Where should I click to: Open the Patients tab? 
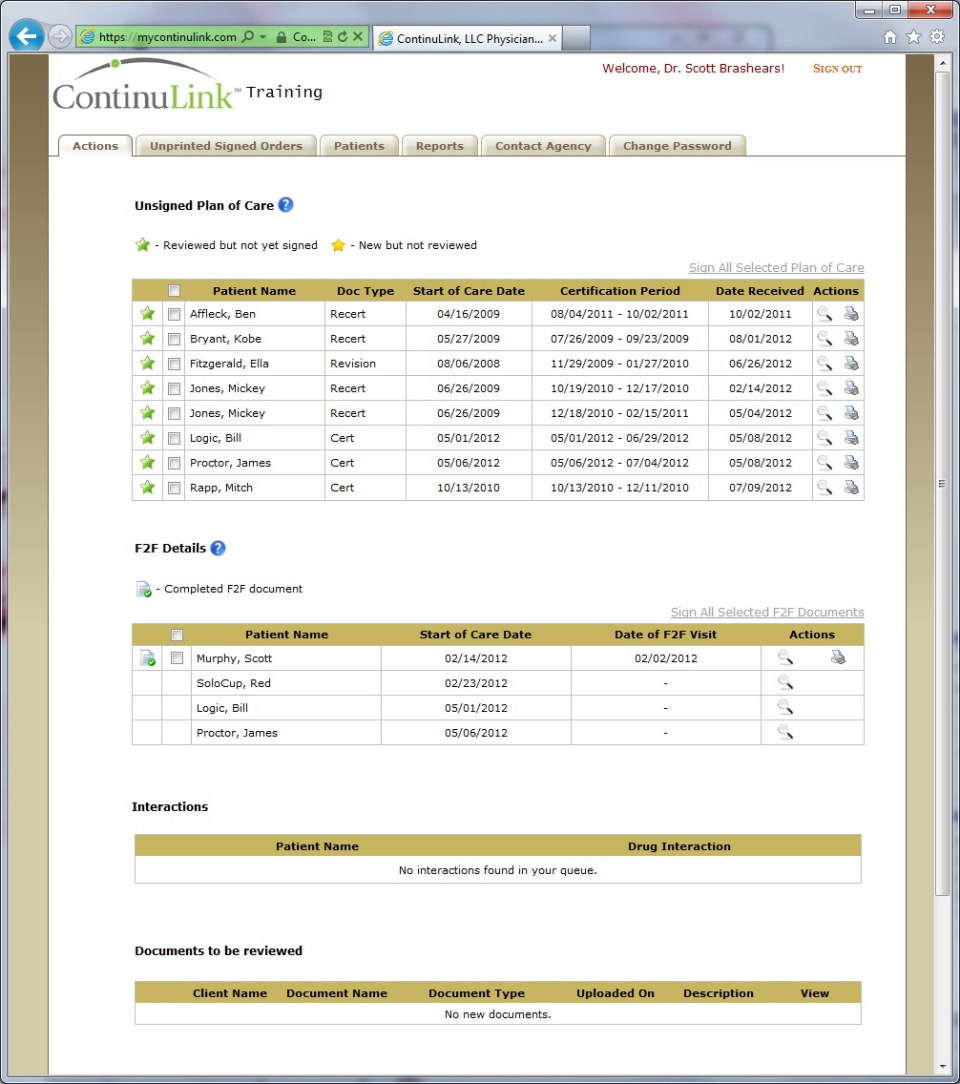(359, 146)
